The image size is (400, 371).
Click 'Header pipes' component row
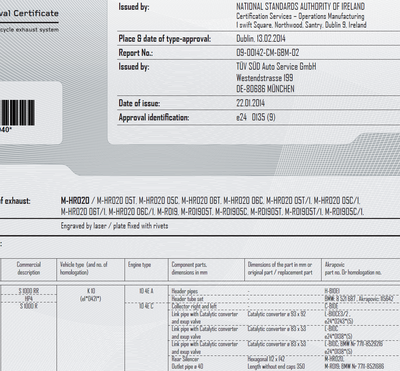[x=185, y=291]
